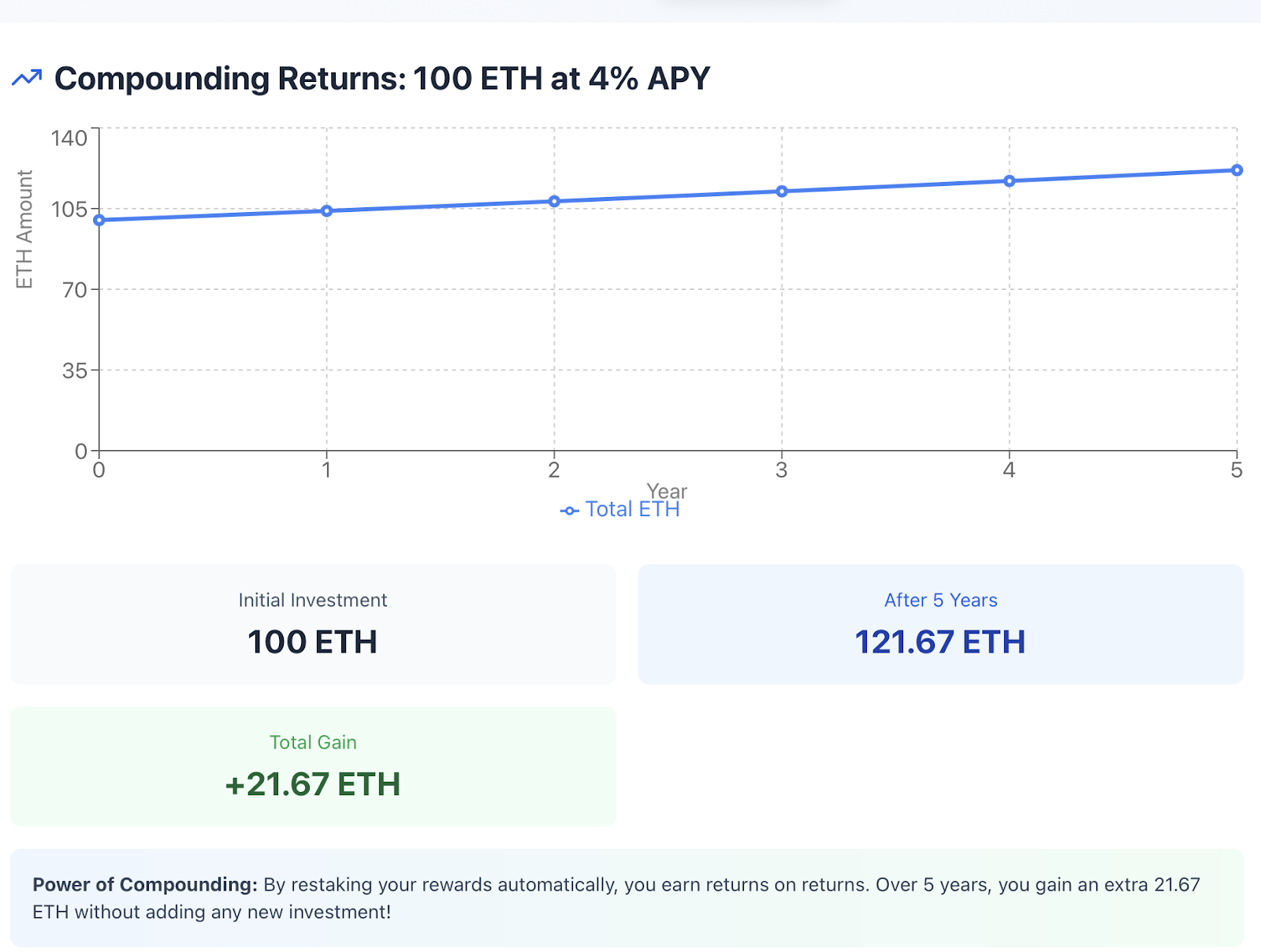
Task: Select the final Year 5 data point
Action: point(1237,170)
